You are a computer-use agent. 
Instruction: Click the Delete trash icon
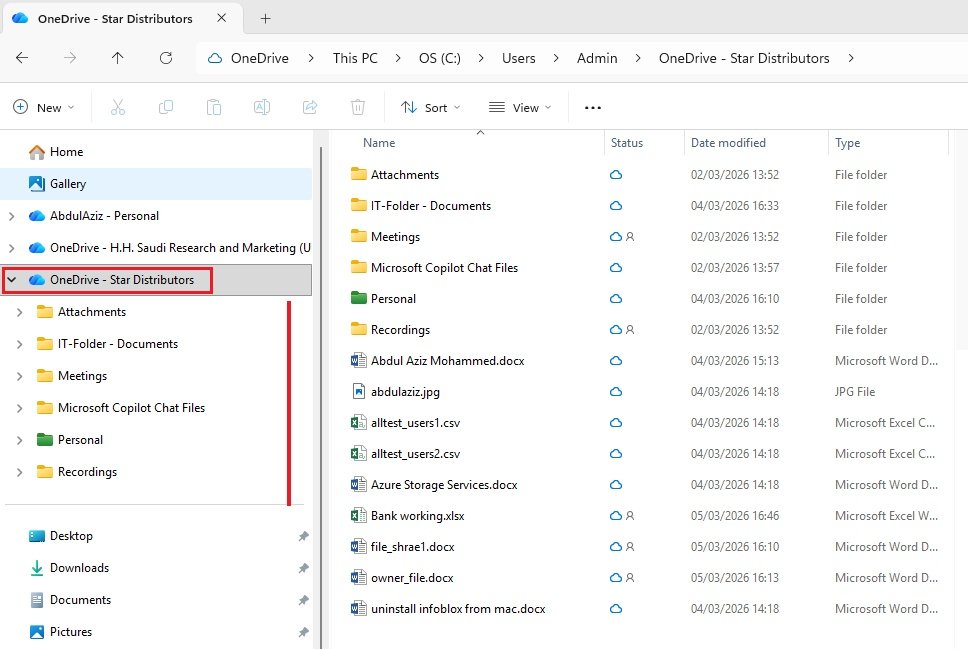[358, 107]
